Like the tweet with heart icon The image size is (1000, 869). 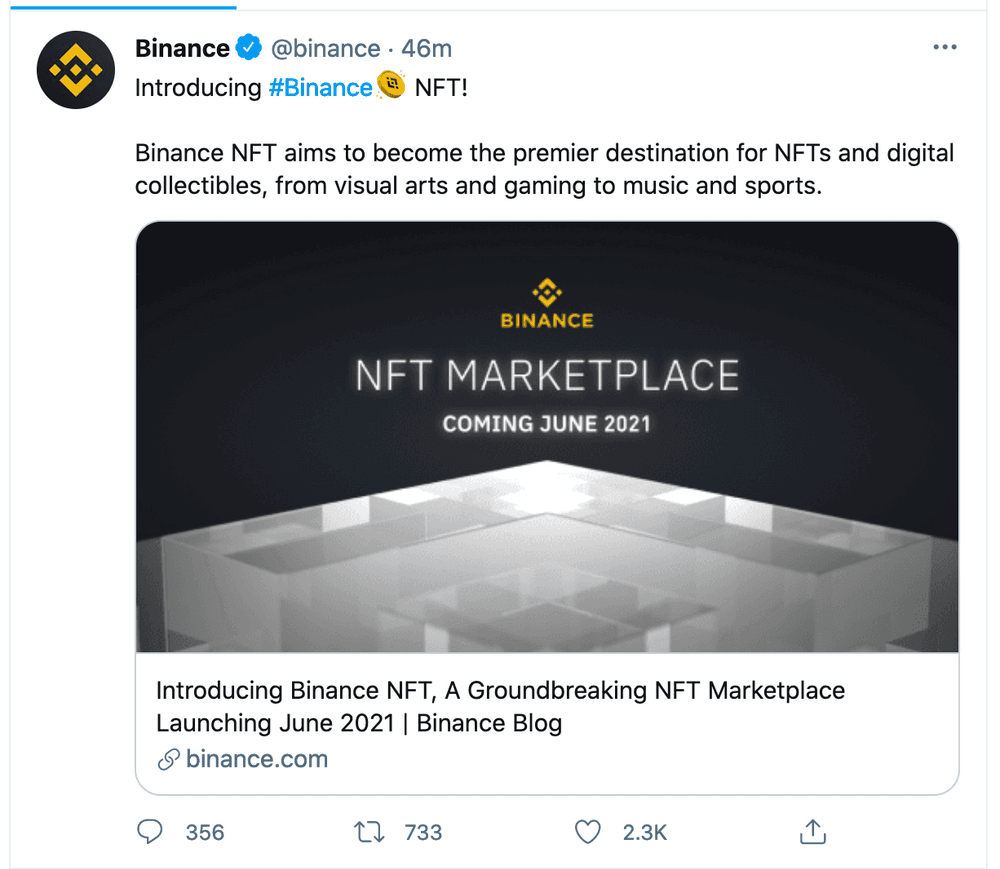click(x=588, y=831)
